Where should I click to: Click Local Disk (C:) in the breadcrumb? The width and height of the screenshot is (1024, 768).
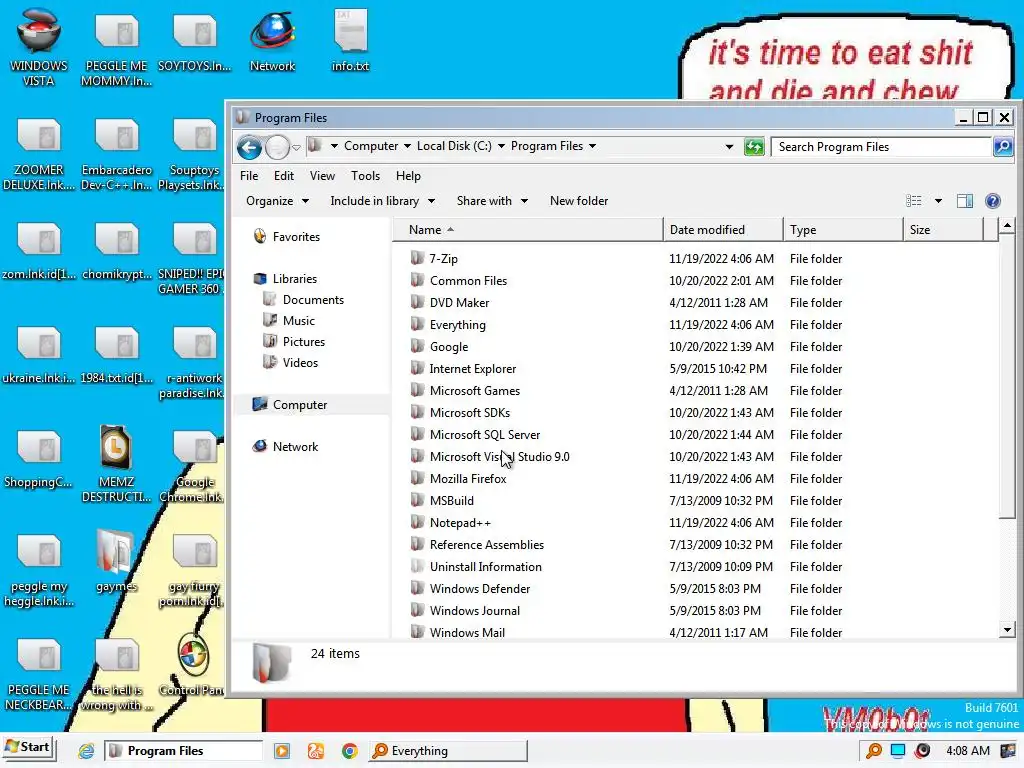pos(454,146)
